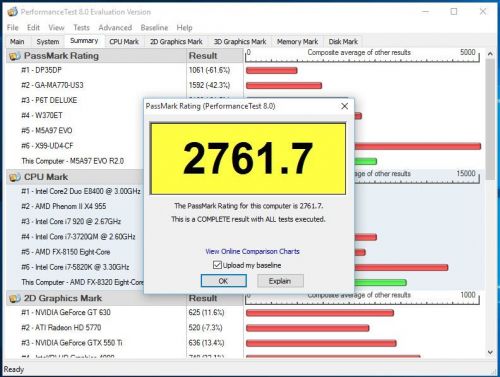Click the 625 (11.6%) result value
Image resolution: width=500 pixels, height=377 pixels.
click(206, 312)
